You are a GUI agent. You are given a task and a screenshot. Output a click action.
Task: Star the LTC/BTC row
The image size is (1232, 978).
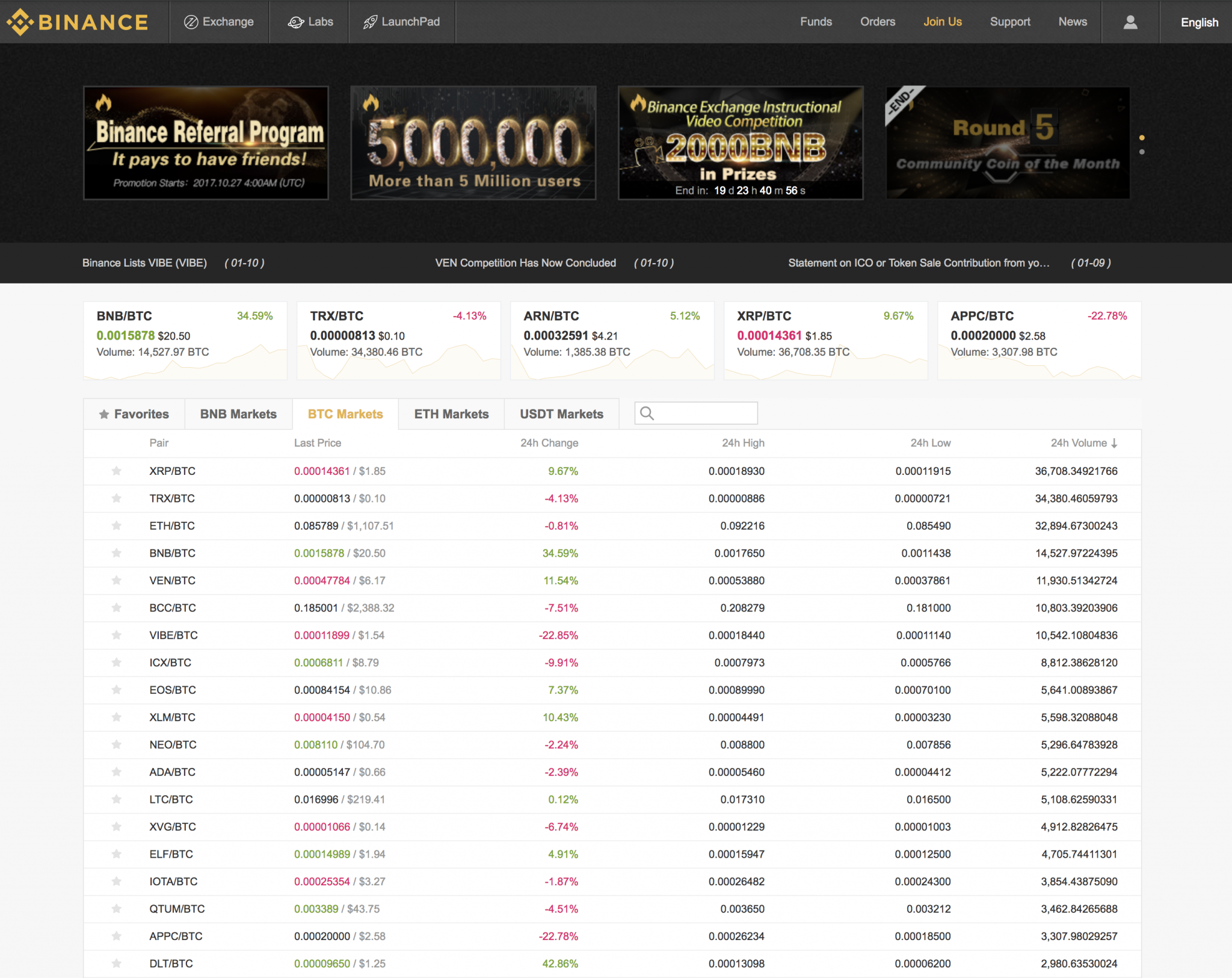point(117,800)
